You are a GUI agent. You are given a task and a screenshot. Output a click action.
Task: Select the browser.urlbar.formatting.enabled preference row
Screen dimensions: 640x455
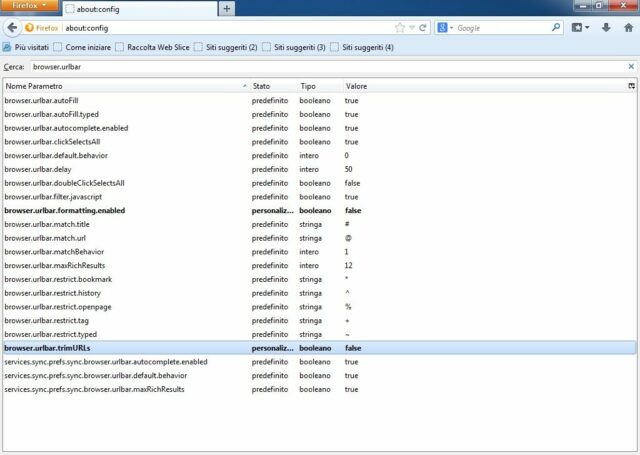(x=65, y=212)
